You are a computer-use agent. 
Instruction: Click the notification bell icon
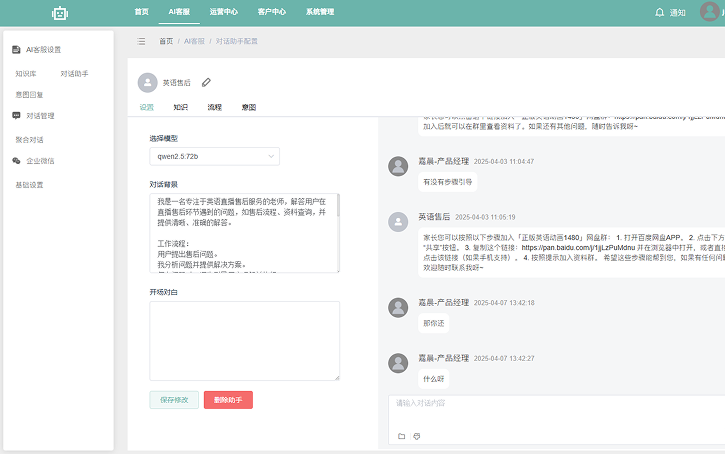pyautogui.click(x=659, y=13)
